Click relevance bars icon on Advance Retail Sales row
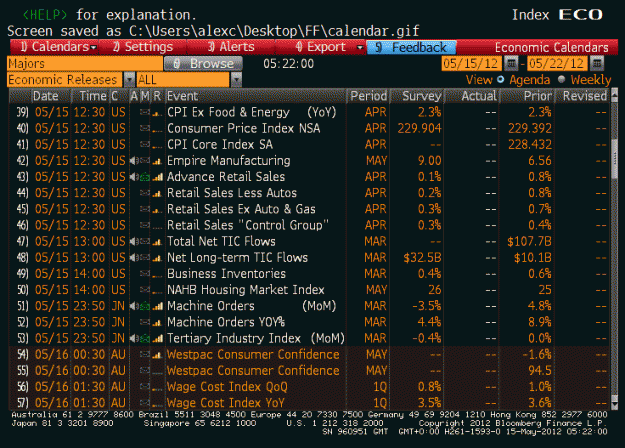Viewport: 625px width, 448px height. (x=157, y=177)
